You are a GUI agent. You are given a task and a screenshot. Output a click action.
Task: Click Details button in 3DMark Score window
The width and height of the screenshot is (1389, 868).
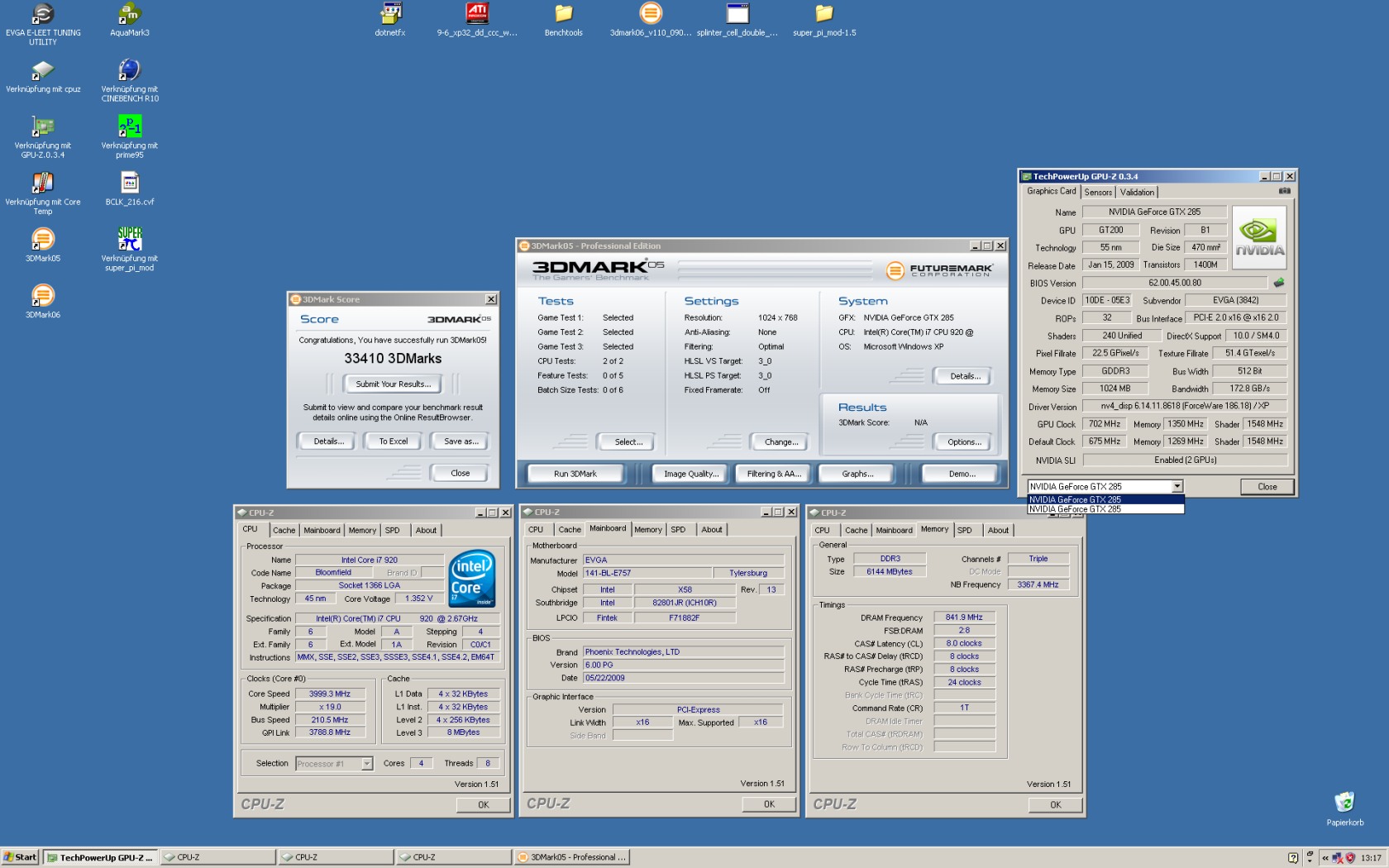click(328, 441)
